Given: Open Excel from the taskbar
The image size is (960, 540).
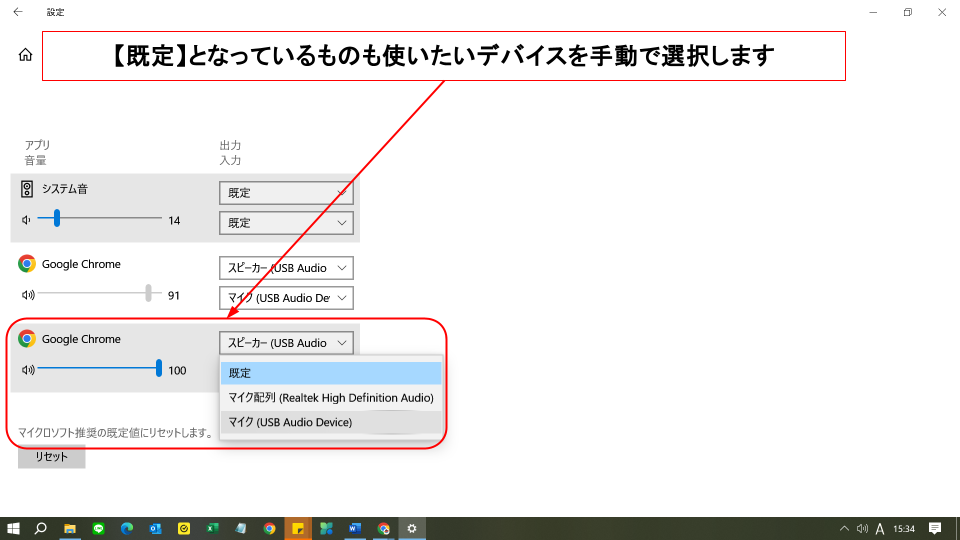Looking at the screenshot, I should pos(212,528).
